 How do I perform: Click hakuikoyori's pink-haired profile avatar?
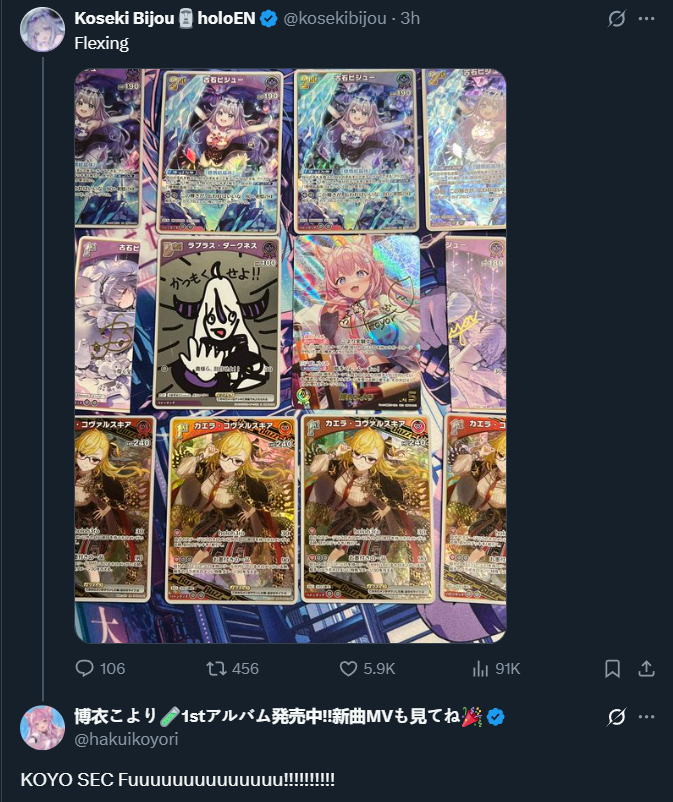[42, 727]
